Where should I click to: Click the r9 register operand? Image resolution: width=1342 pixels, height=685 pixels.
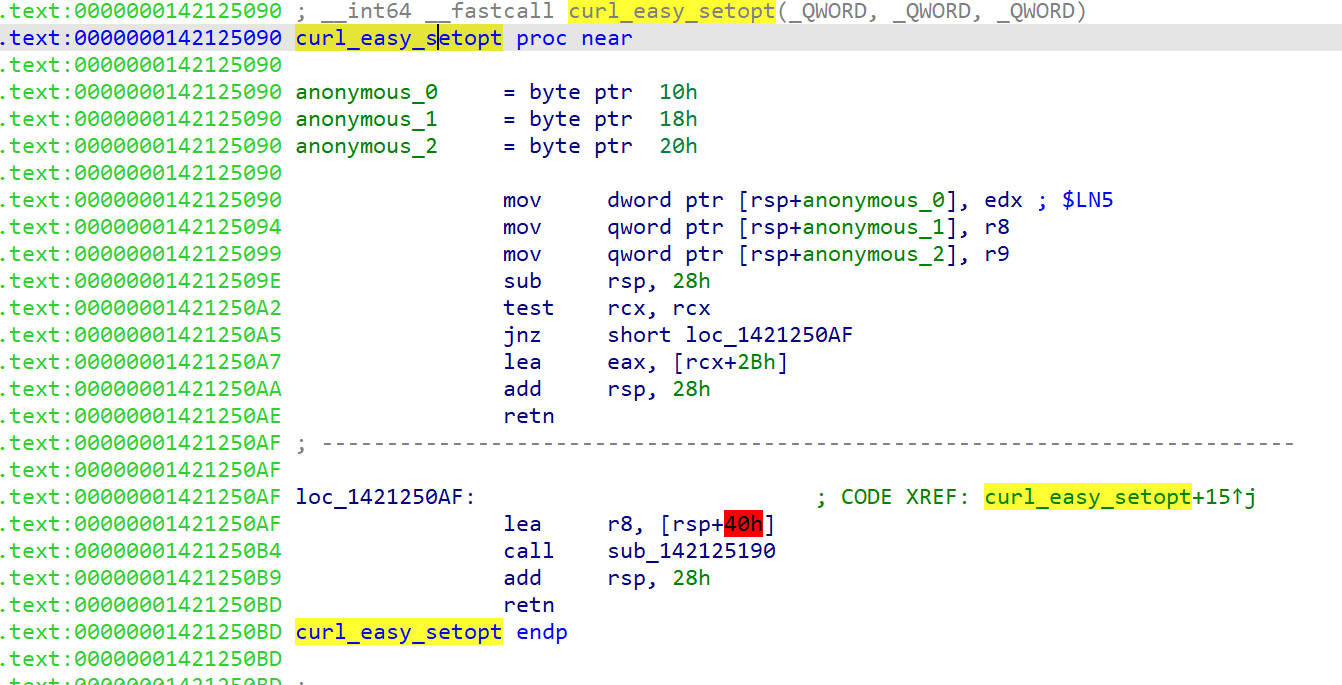[997, 254]
